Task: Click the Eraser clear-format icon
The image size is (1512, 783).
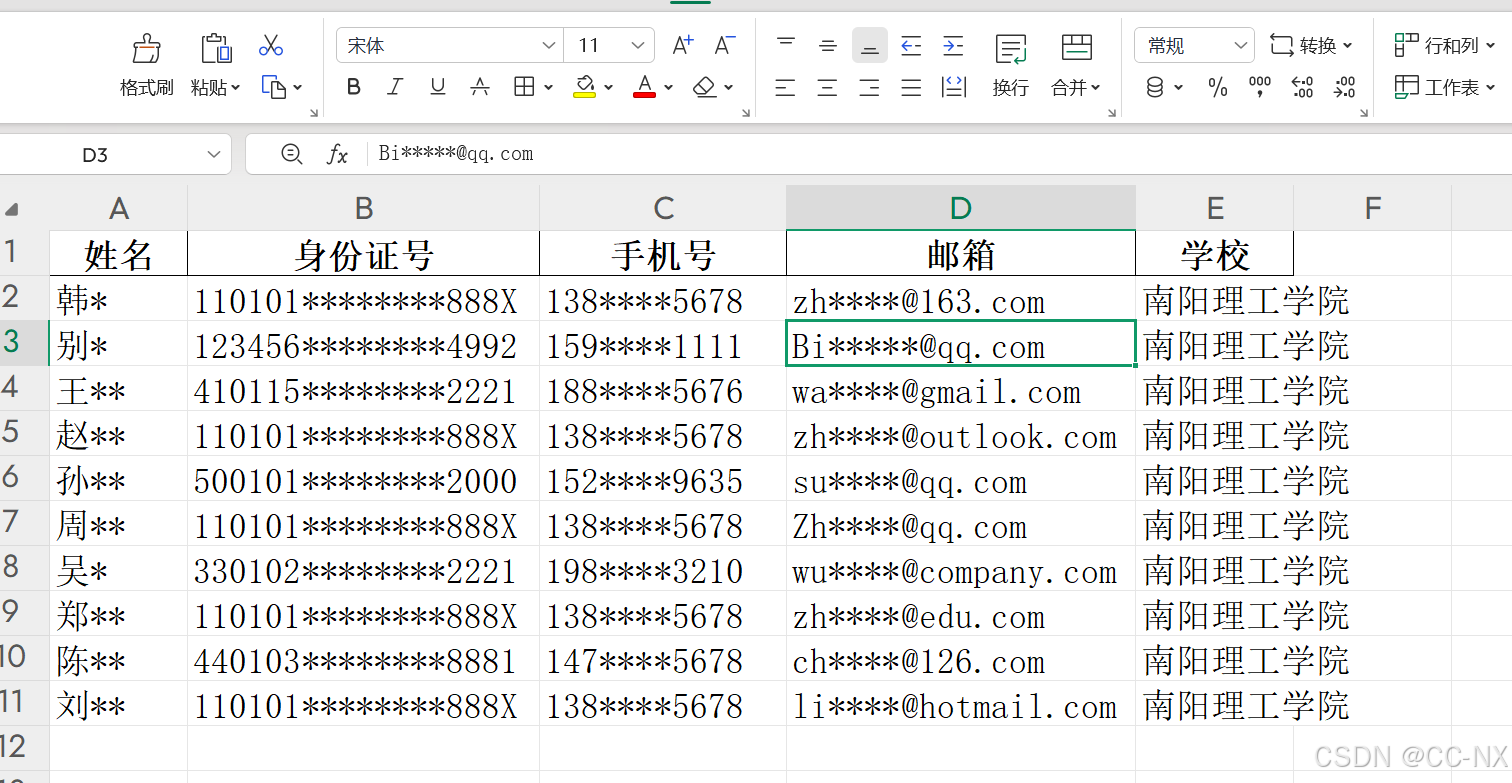Action: pos(705,87)
